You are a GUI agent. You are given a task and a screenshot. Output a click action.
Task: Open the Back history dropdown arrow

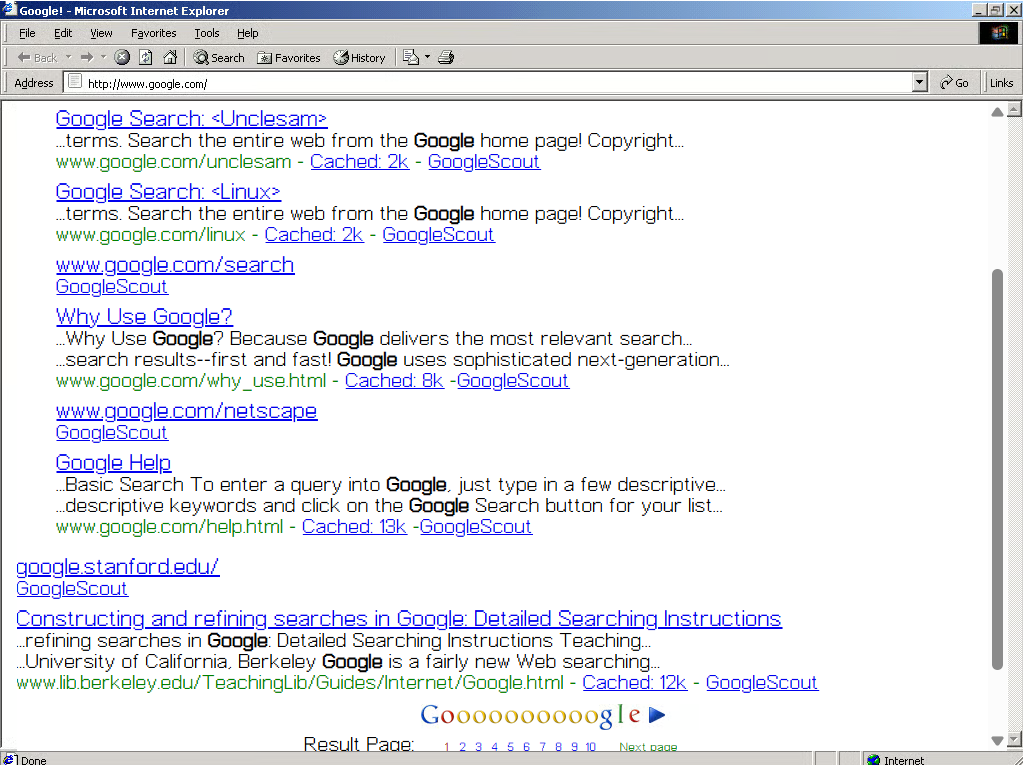pyautogui.click(x=69, y=57)
